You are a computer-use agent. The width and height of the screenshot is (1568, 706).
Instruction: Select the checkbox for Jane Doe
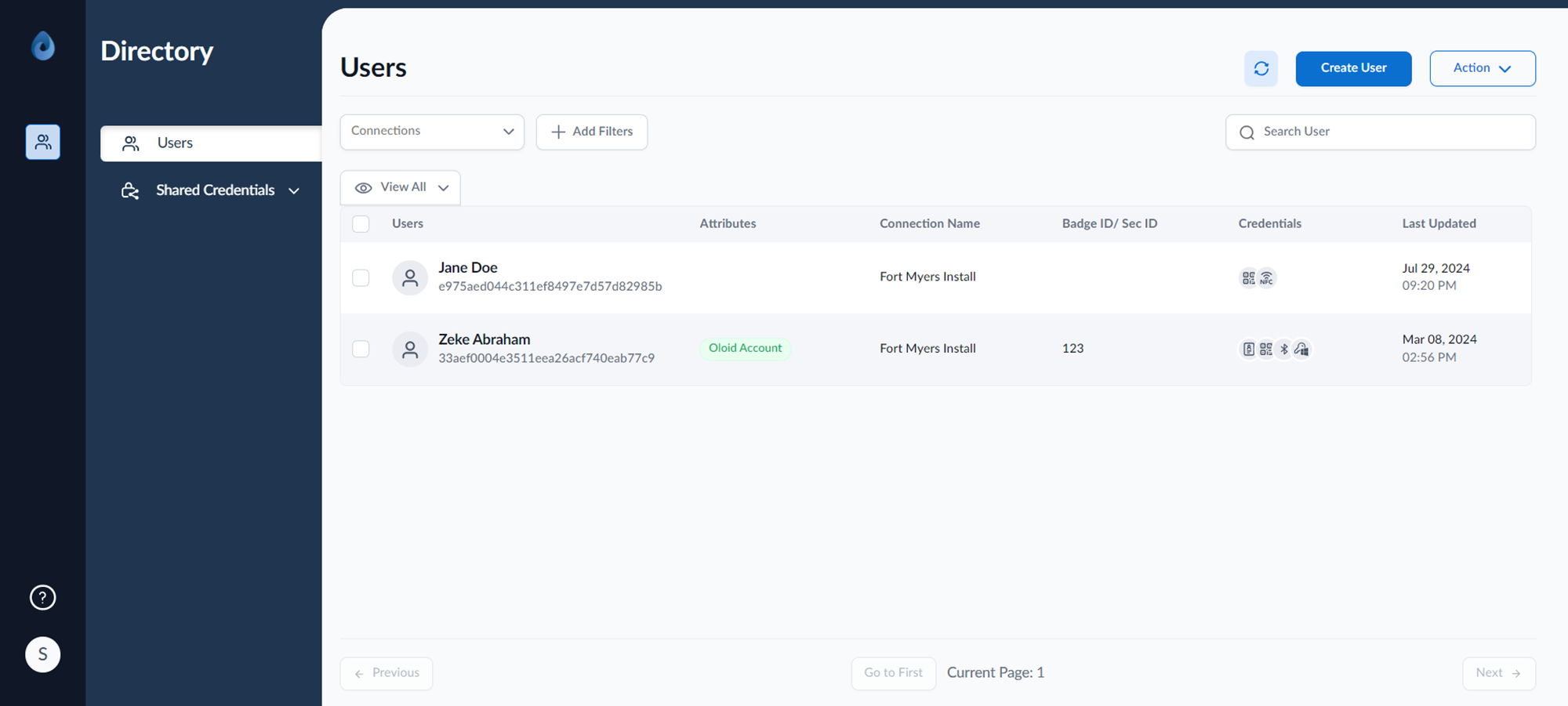tap(361, 278)
